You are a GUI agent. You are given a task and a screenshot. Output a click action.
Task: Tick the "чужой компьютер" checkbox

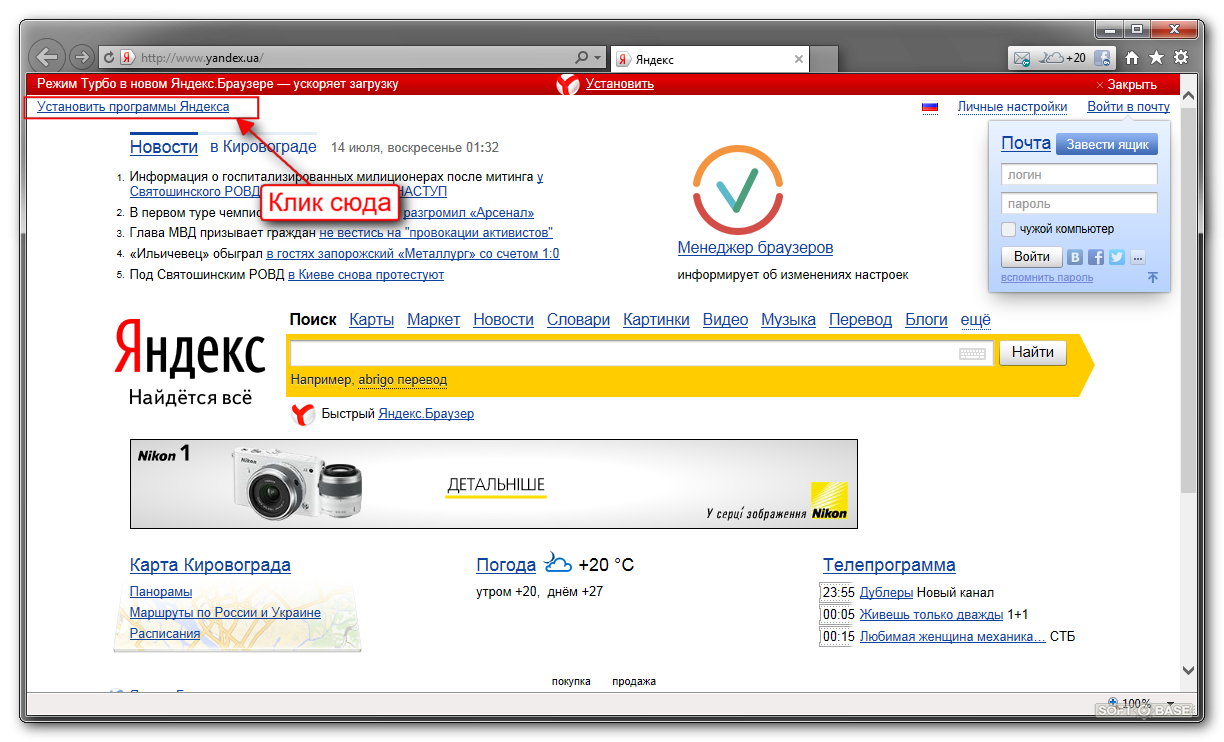coord(1009,229)
